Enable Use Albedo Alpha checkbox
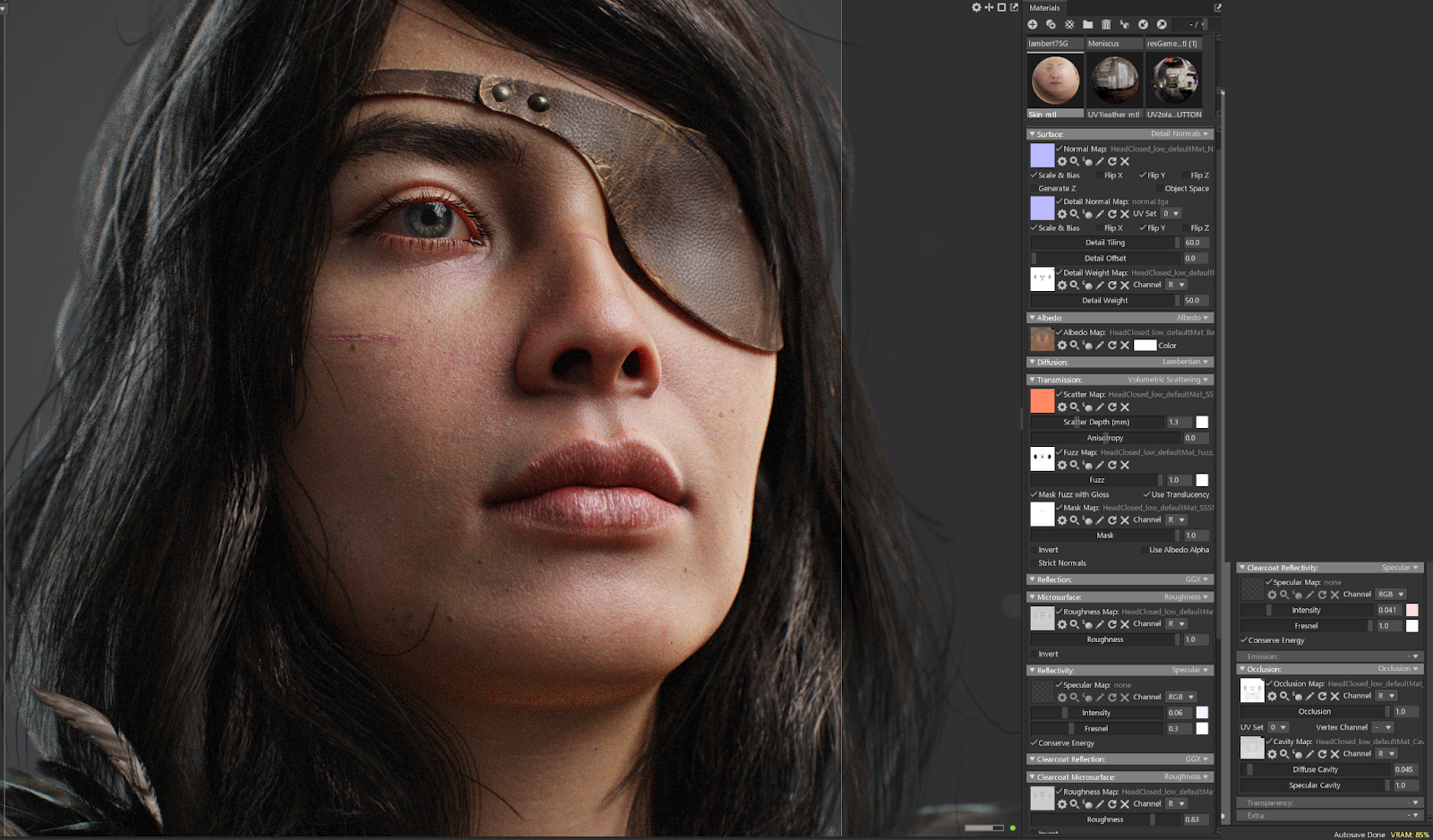Screen dimensions: 1433x840 pos(1145,551)
